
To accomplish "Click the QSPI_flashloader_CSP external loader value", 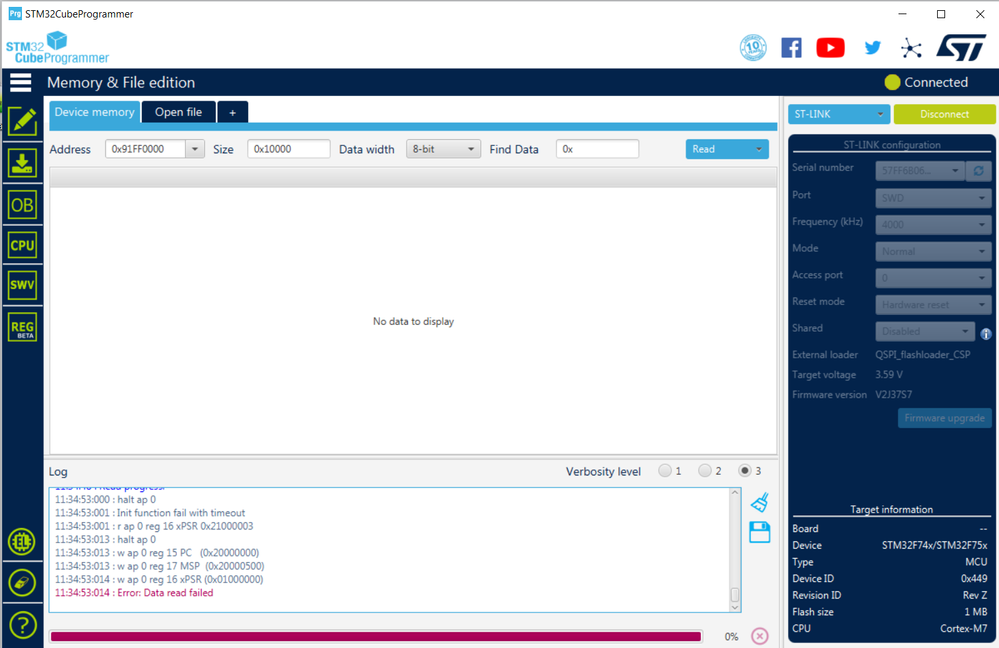I will 923,354.
